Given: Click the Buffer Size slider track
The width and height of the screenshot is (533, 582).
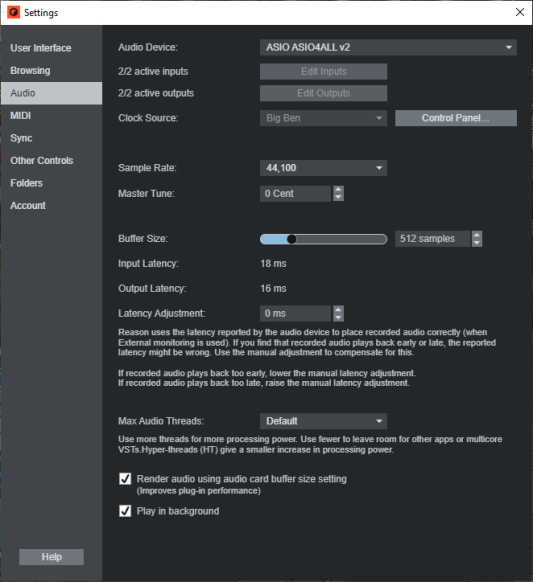Looking at the screenshot, I should pyautogui.click(x=323, y=239).
